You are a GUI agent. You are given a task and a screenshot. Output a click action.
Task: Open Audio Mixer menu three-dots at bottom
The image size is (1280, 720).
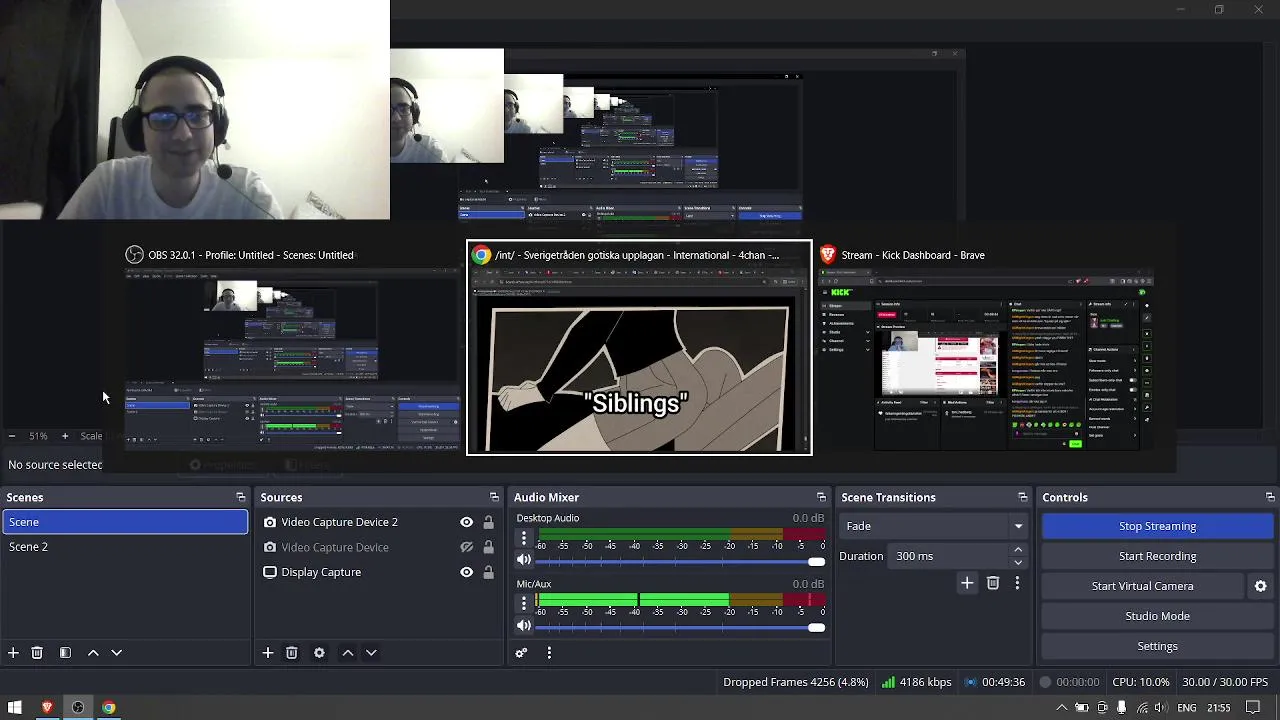[x=549, y=653]
